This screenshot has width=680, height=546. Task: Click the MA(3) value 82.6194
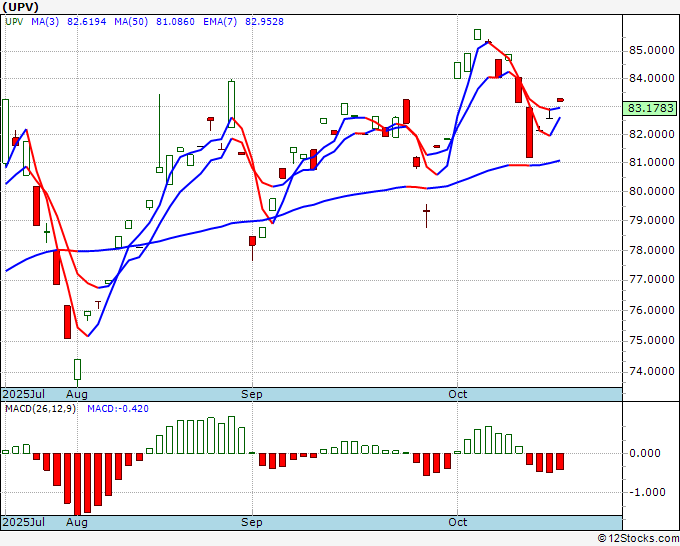(86, 22)
